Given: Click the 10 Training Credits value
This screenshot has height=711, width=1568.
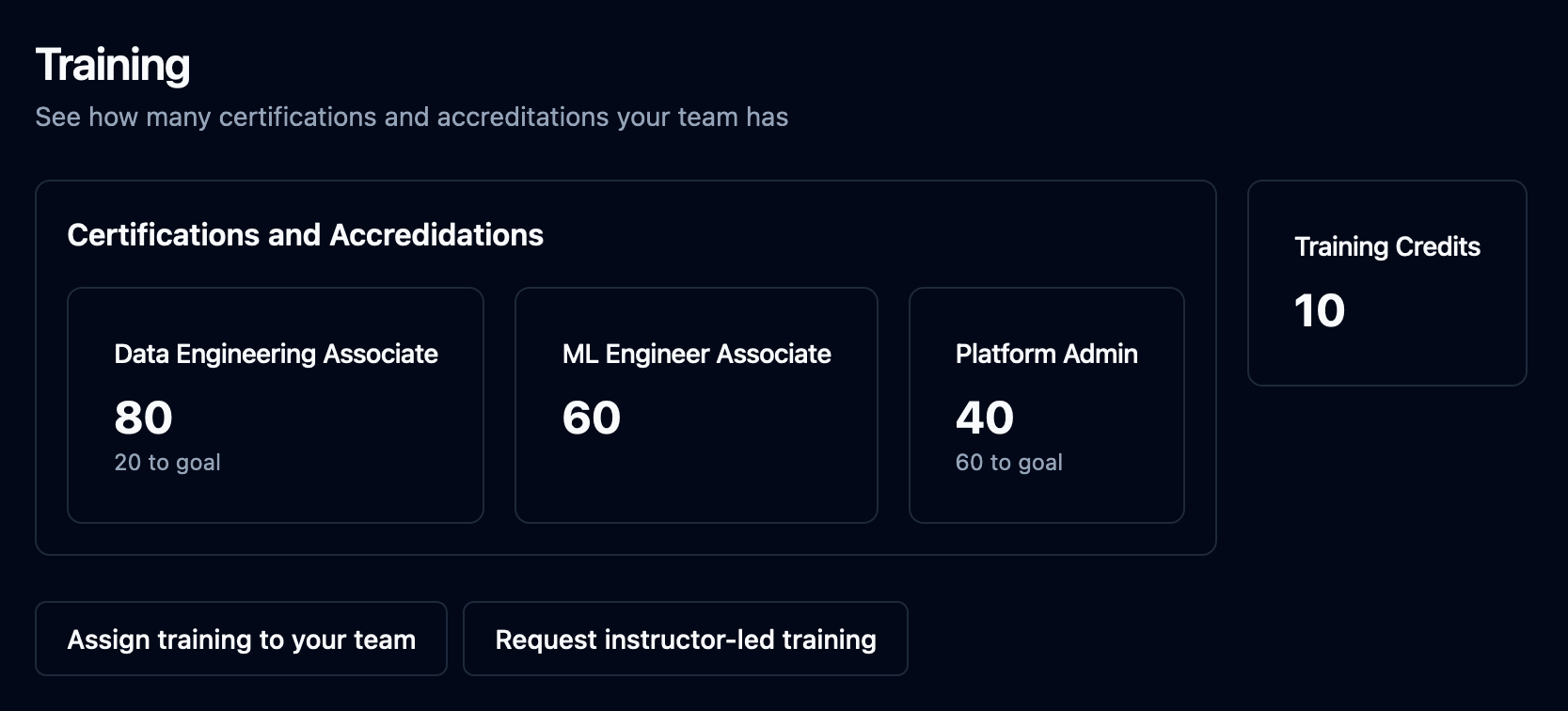Looking at the screenshot, I should click(x=1320, y=310).
